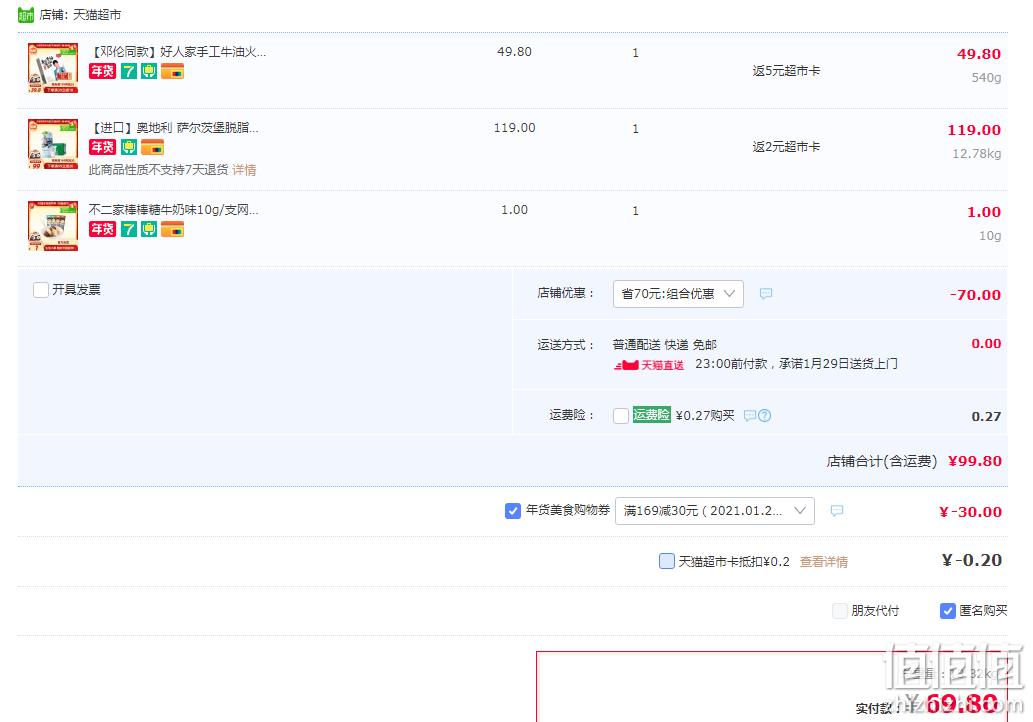Open the 不二家棒棒糖牛奶味 product title

[x=174, y=209]
